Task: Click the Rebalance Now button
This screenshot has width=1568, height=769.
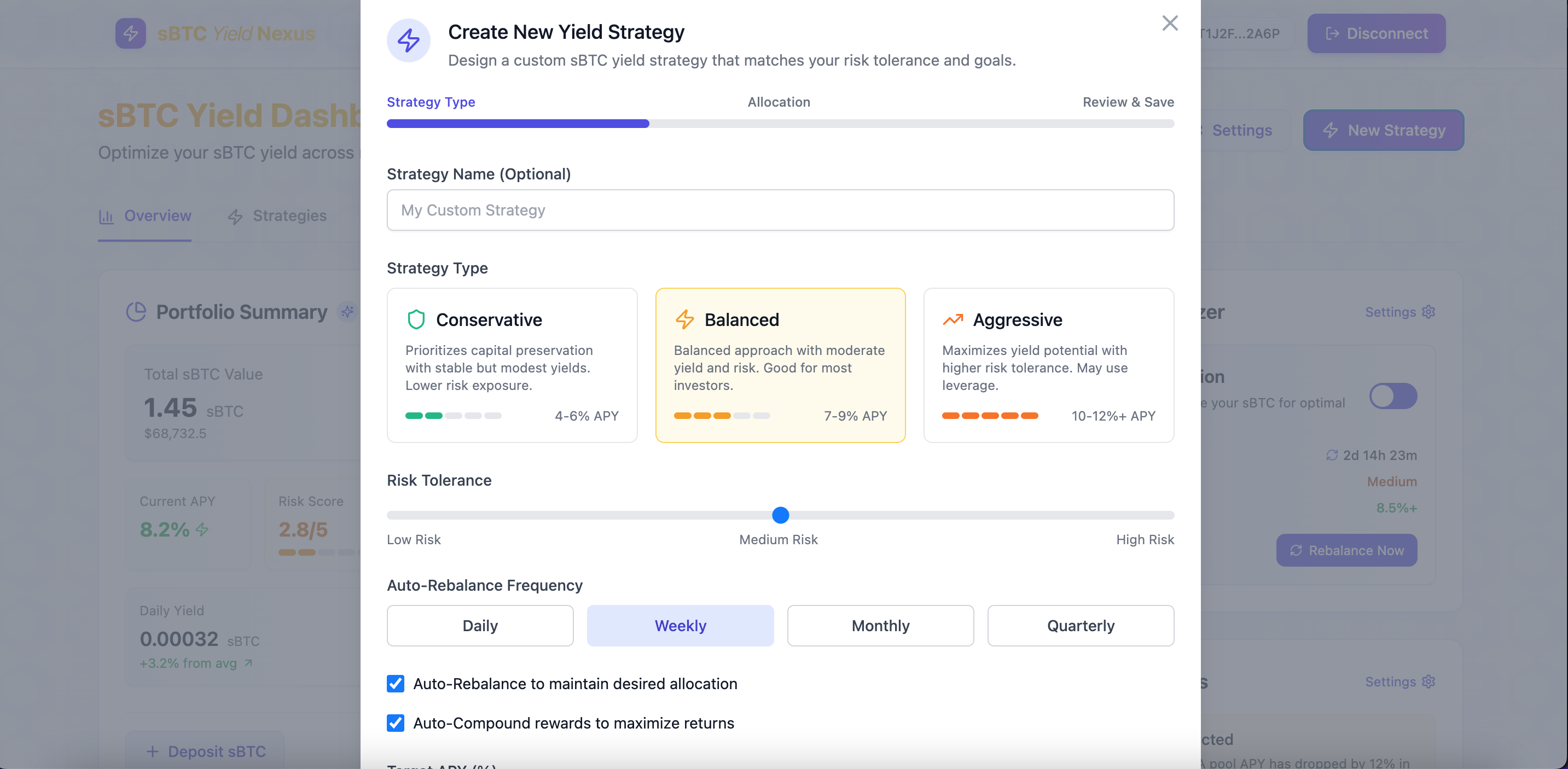Action: [x=1346, y=550]
